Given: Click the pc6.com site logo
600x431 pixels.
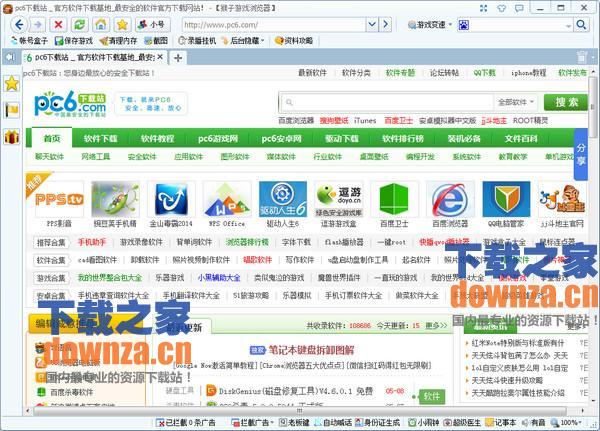Looking at the screenshot, I should coord(70,104).
